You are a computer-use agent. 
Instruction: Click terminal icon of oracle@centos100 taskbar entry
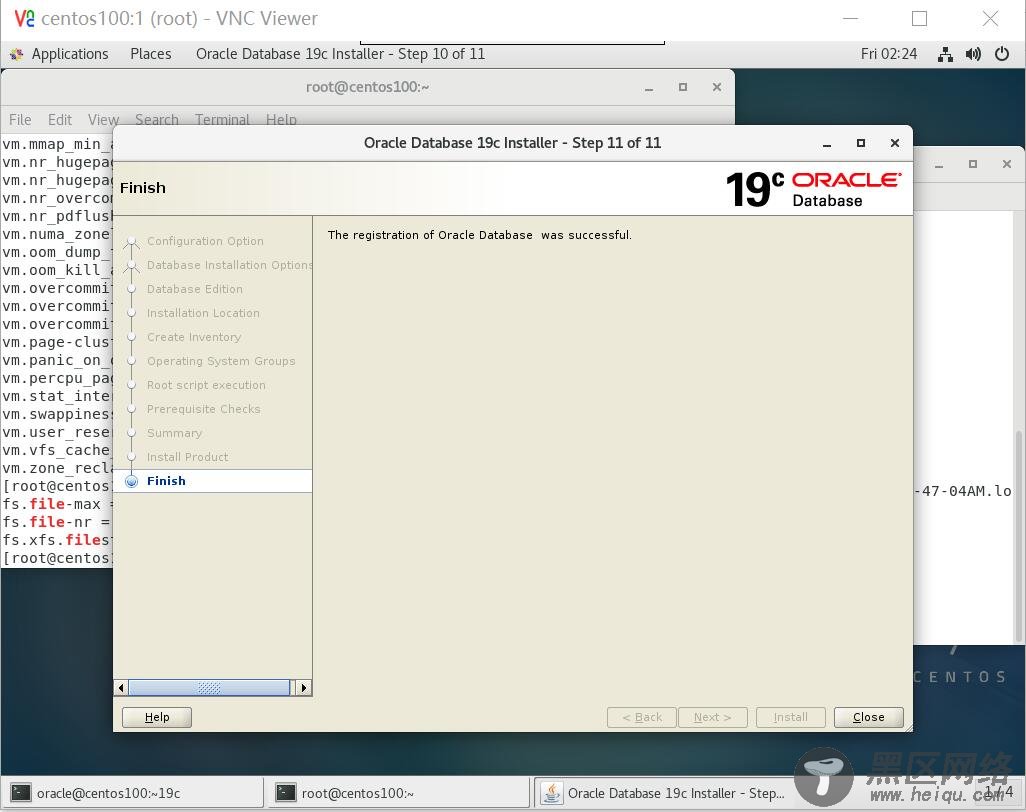click(21, 793)
